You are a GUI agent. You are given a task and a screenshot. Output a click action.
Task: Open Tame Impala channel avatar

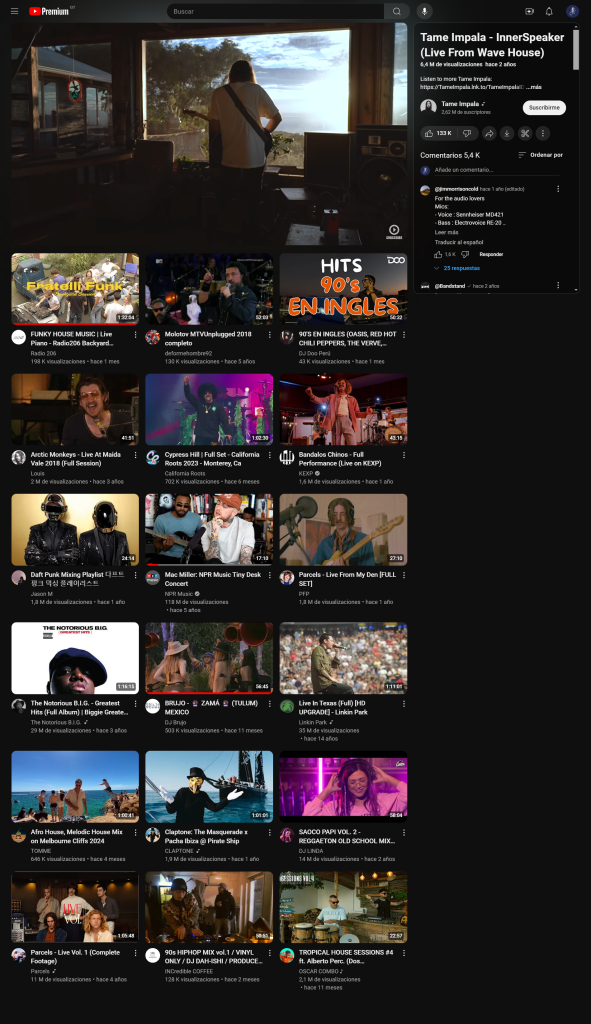pyautogui.click(x=428, y=107)
